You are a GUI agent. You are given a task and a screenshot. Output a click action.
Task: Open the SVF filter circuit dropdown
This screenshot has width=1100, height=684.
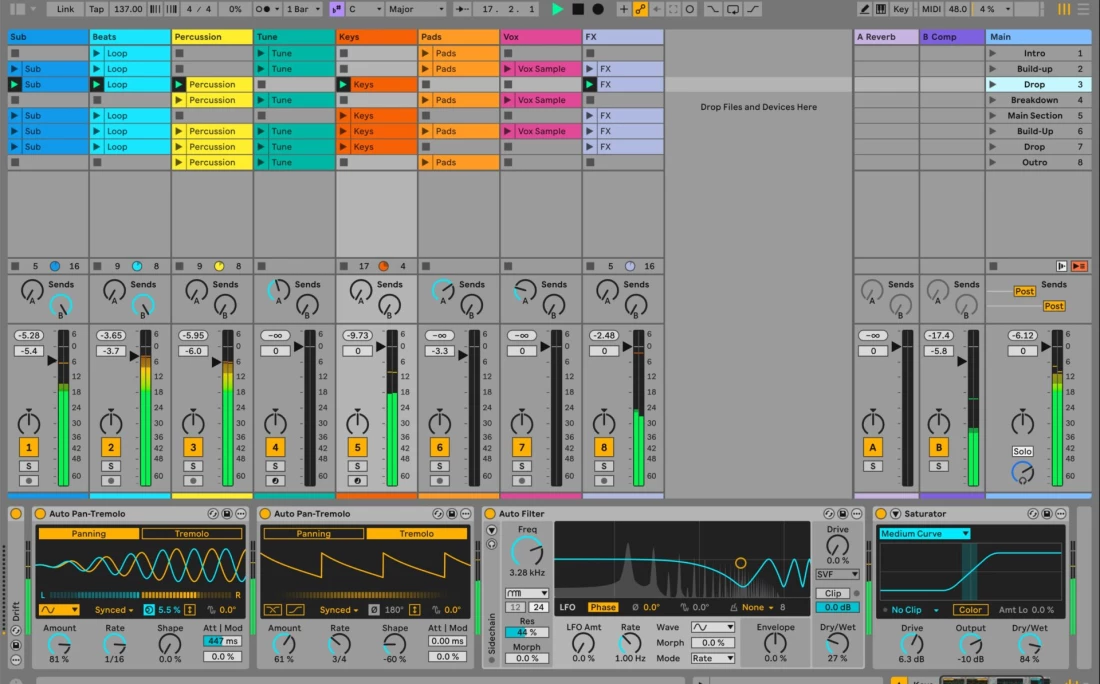837,575
